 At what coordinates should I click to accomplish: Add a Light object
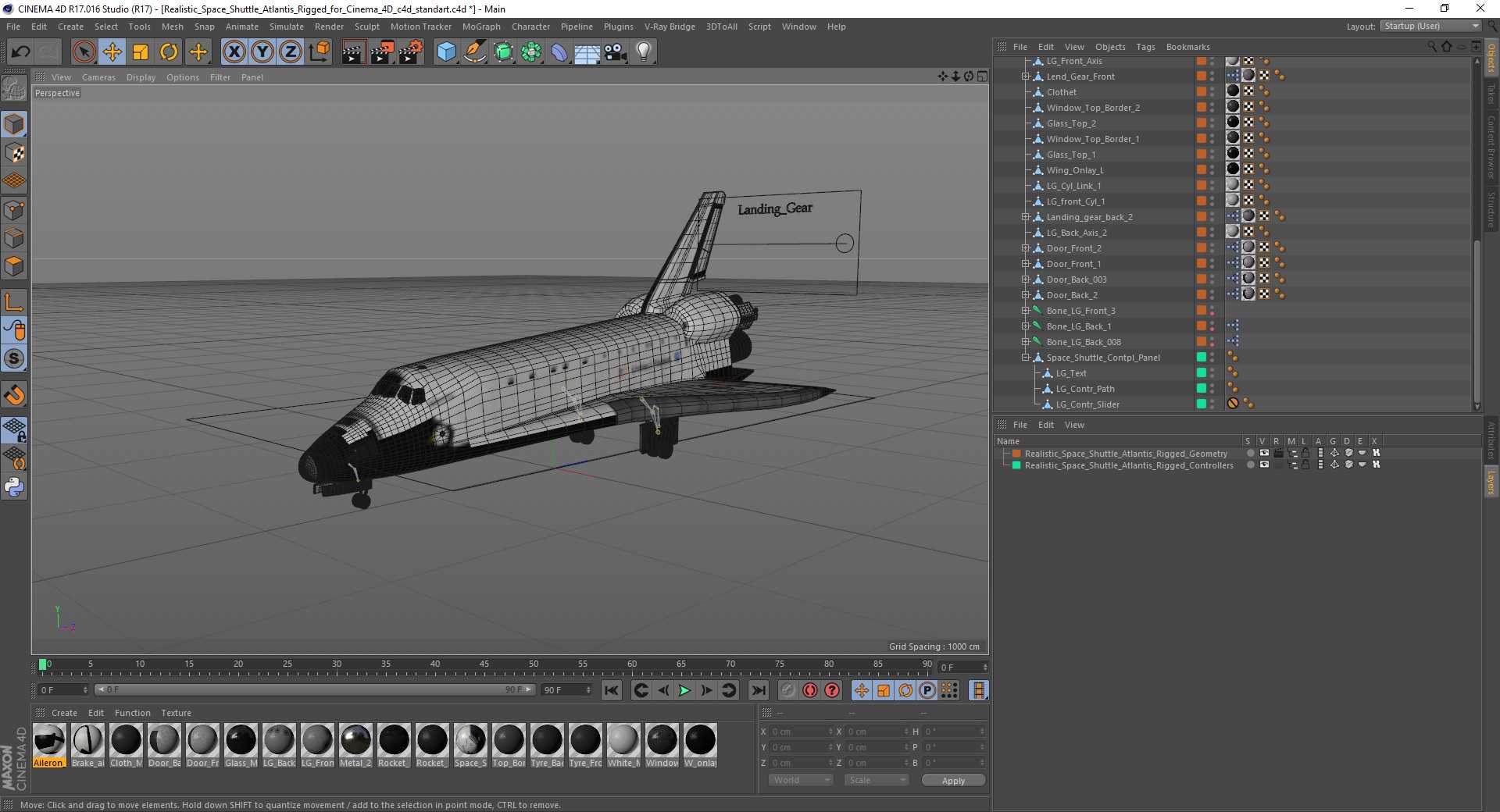pos(644,52)
